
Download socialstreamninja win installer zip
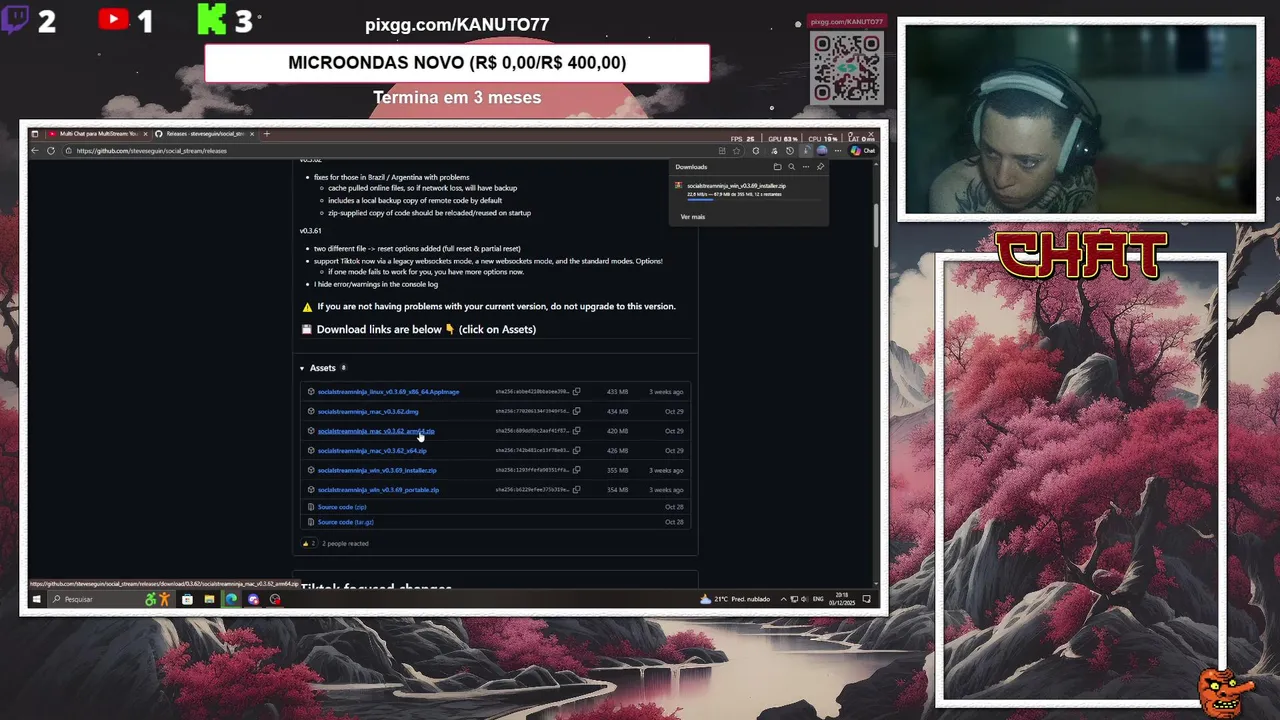[x=377, y=470]
